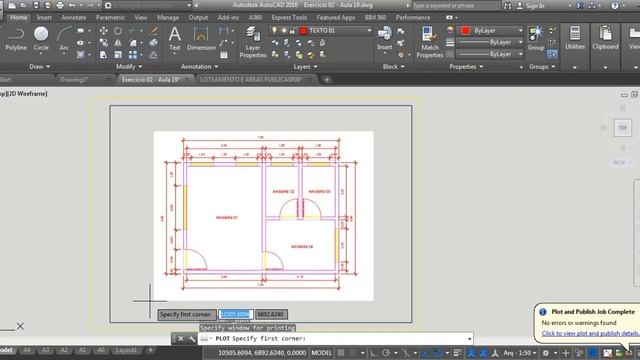Screen dimensions: 640x360
Task: Toggle grid display in status bar
Action: coord(341,353)
